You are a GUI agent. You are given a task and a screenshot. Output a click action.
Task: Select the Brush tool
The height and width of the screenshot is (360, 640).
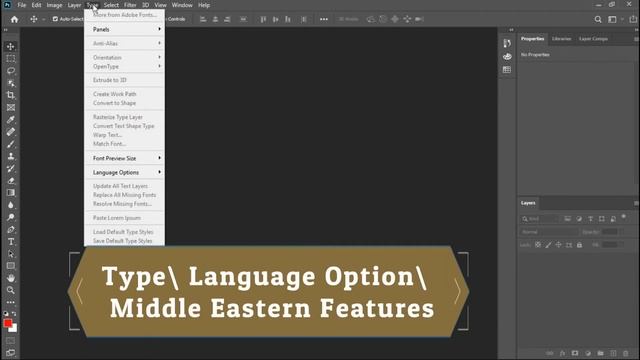point(11,144)
